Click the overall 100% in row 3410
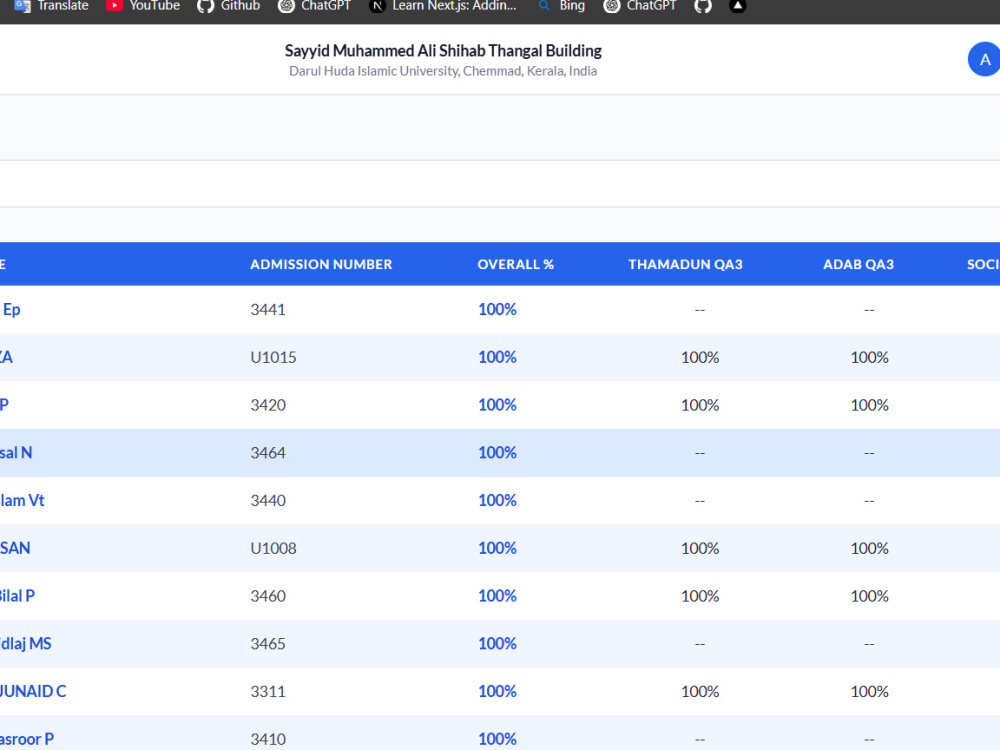This screenshot has height=750, width=1000. (497, 739)
